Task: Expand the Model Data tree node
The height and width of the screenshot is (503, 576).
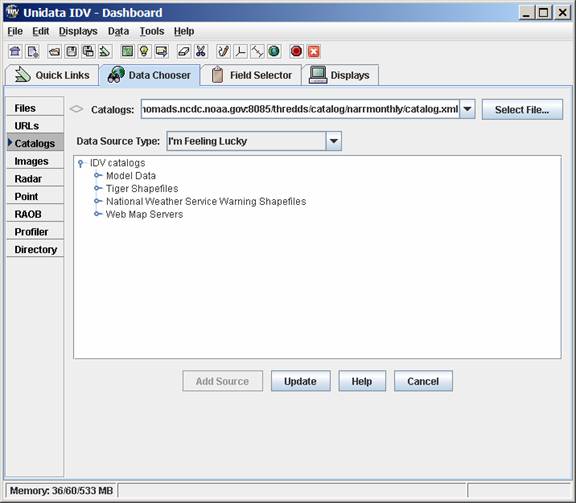Action: (98, 175)
